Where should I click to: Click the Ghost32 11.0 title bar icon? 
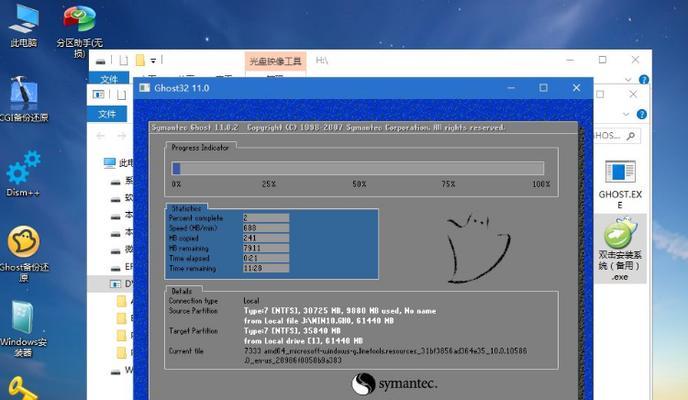coord(144,88)
